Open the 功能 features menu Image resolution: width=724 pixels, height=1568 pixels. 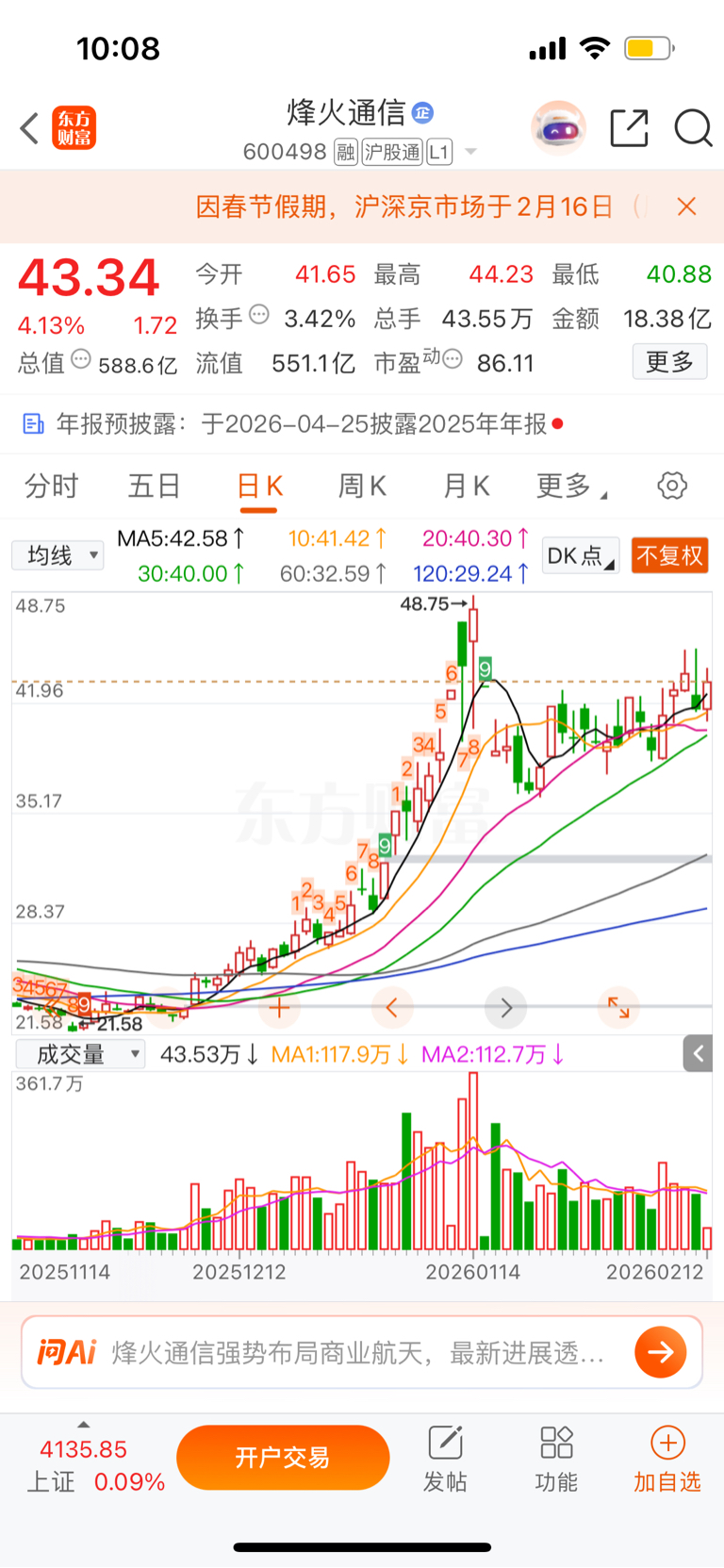[556, 1460]
